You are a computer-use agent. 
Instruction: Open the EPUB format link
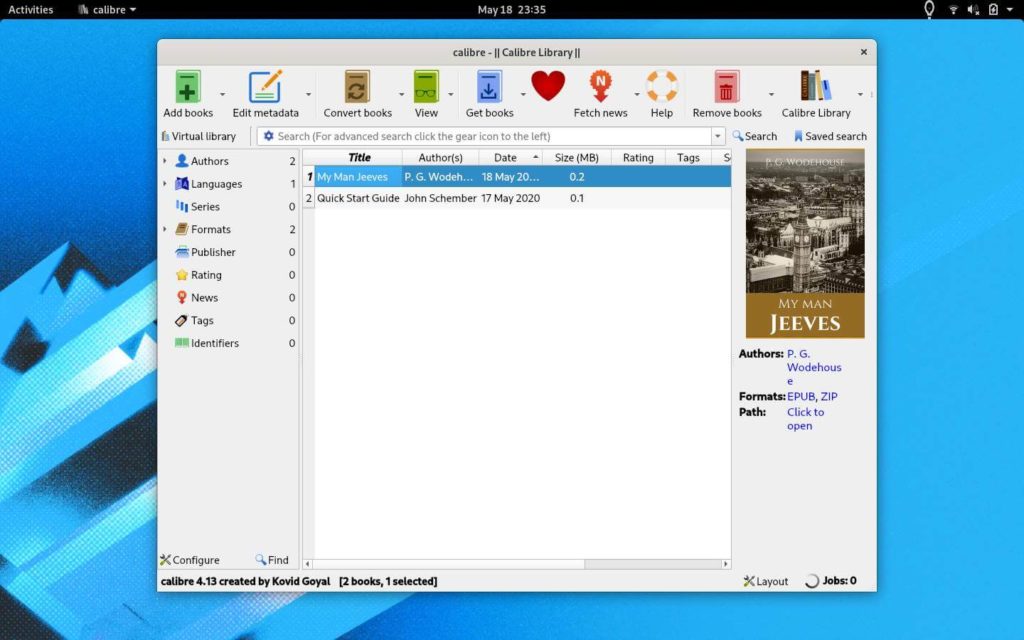[800, 396]
